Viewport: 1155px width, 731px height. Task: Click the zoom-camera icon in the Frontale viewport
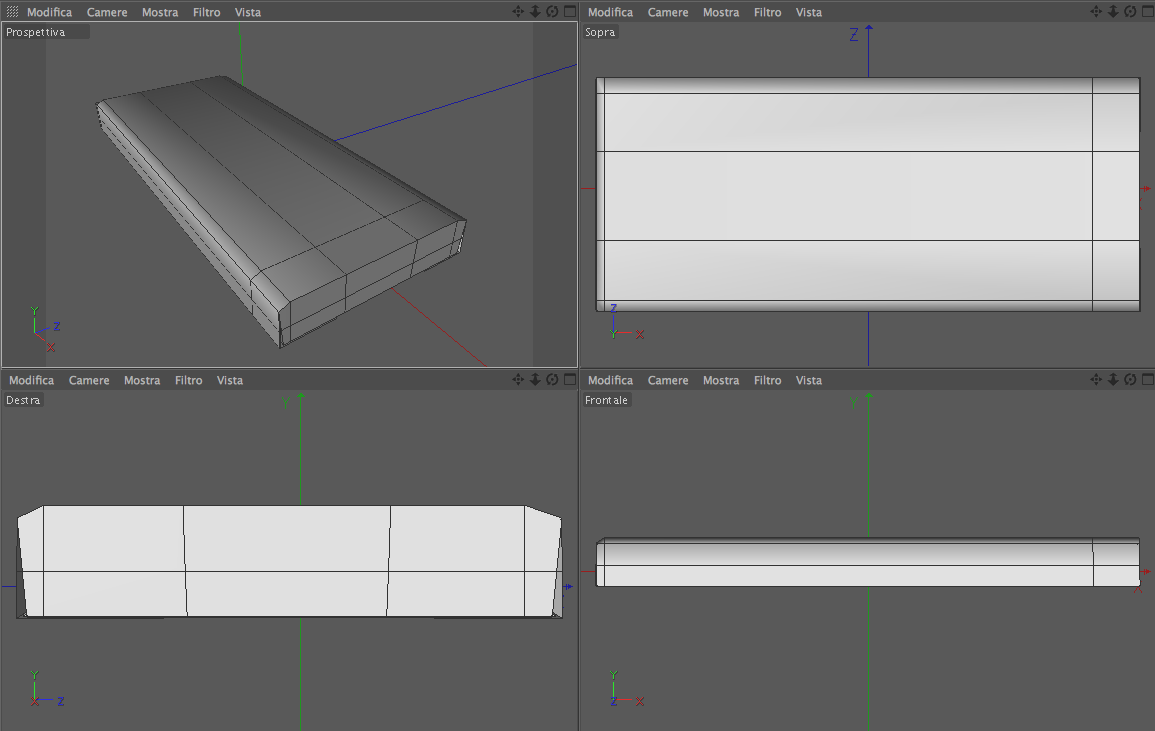[1113, 379]
